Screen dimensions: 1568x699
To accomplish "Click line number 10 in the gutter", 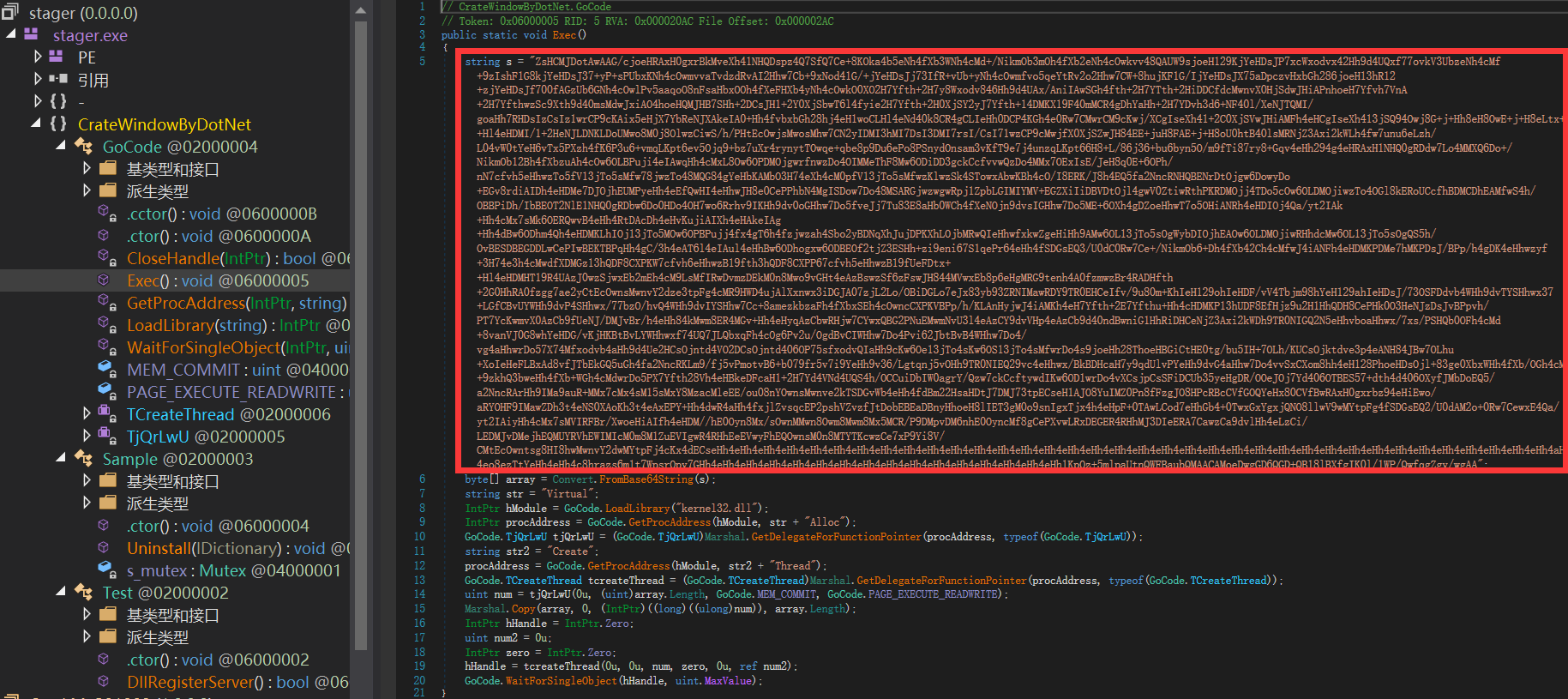I will pyautogui.click(x=419, y=536).
